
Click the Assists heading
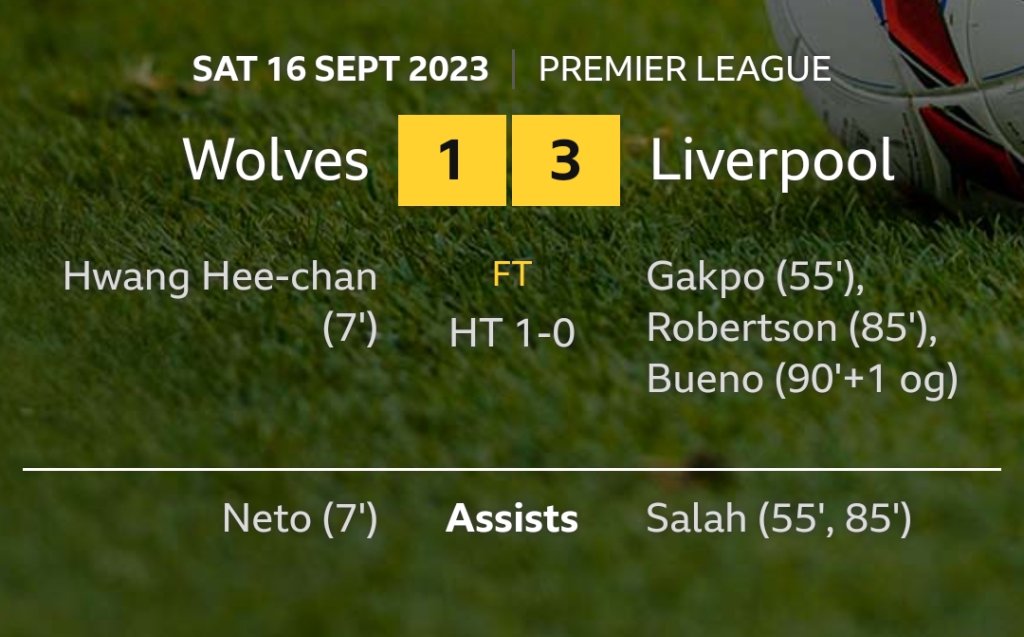click(x=512, y=518)
